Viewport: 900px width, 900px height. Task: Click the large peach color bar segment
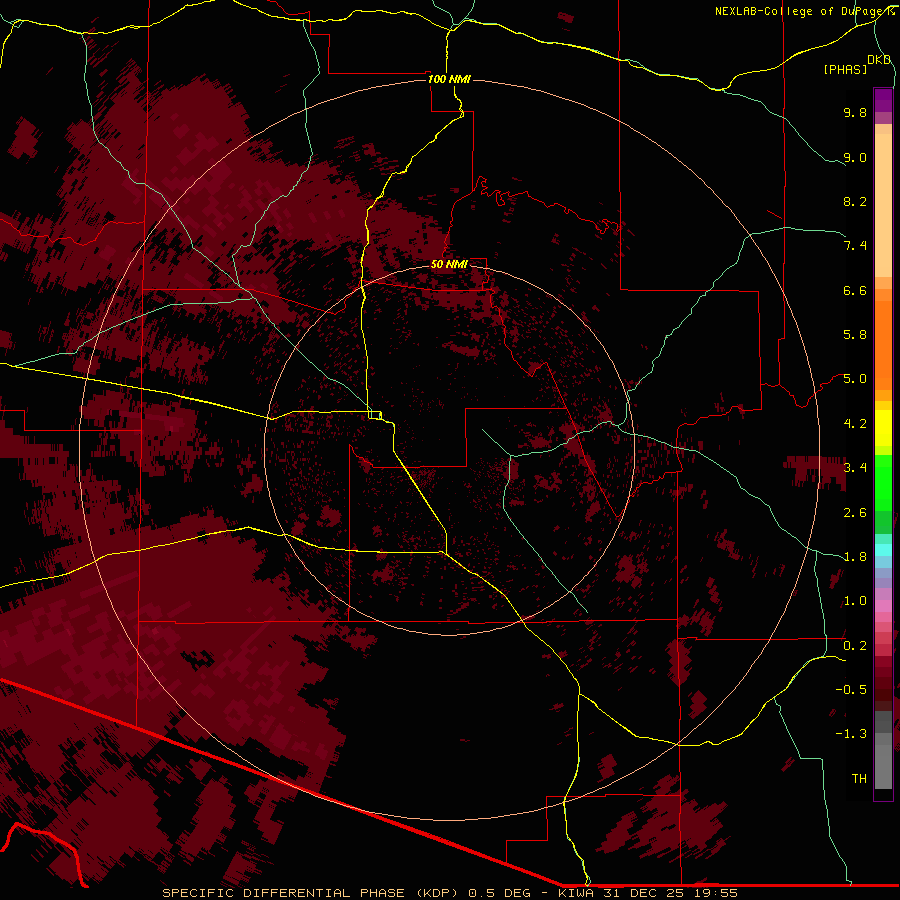(883, 205)
